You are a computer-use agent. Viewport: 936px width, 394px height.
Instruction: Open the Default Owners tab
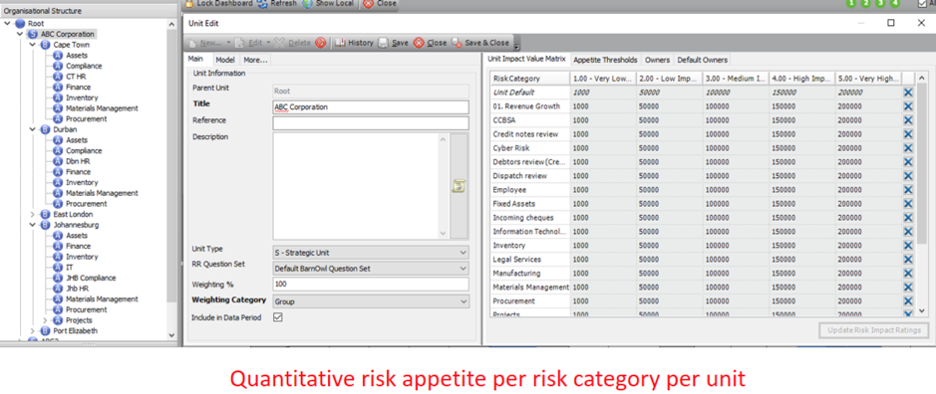point(702,60)
